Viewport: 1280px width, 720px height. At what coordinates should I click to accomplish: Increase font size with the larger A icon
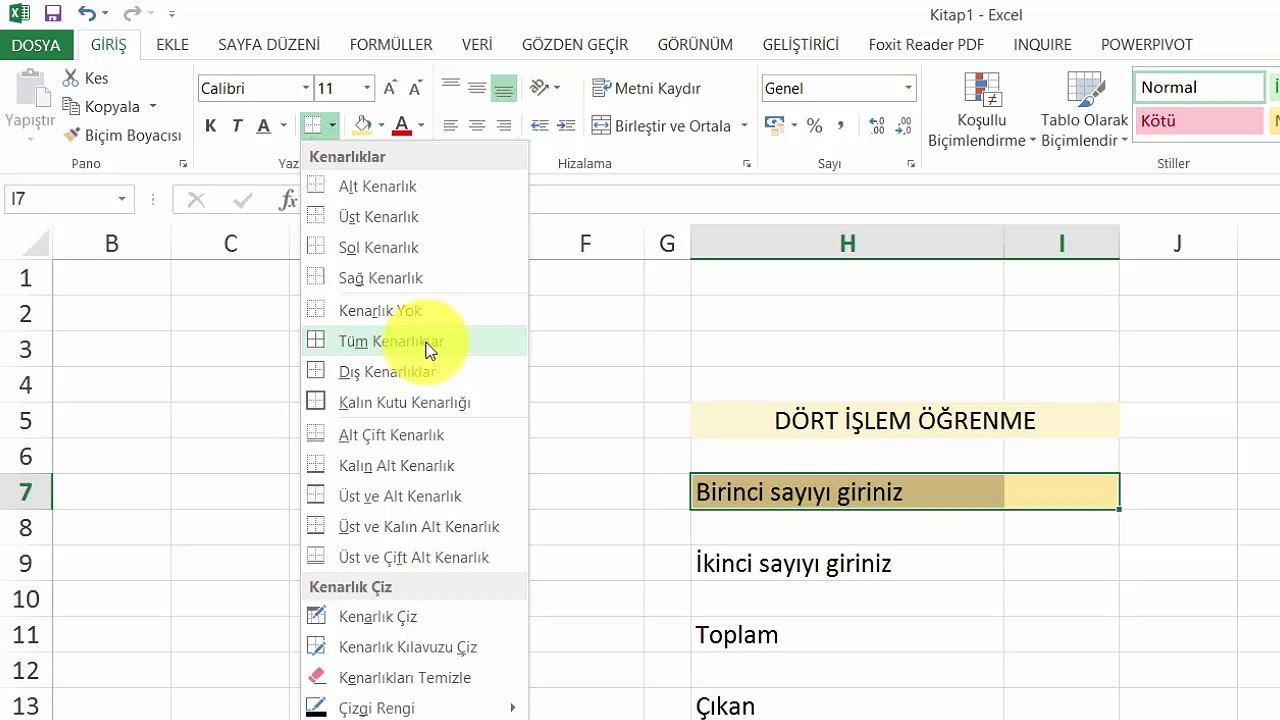(x=390, y=88)
